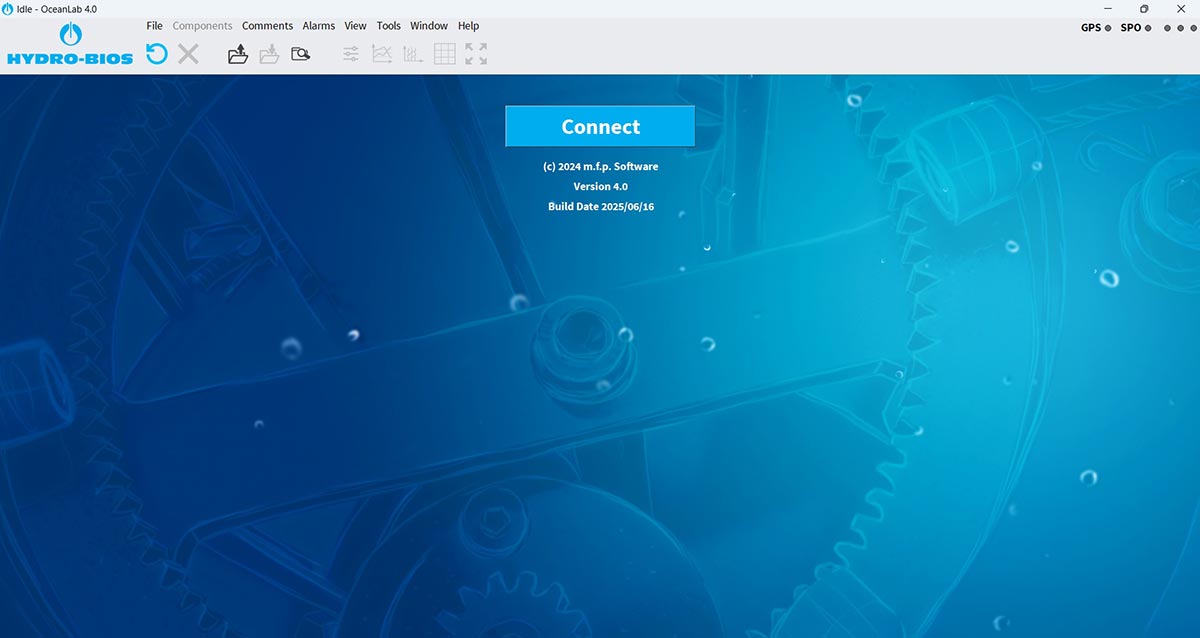The width and height of the screenshot is (1200, 638).
Task: Open the Help menu
Action: (468, 26)
